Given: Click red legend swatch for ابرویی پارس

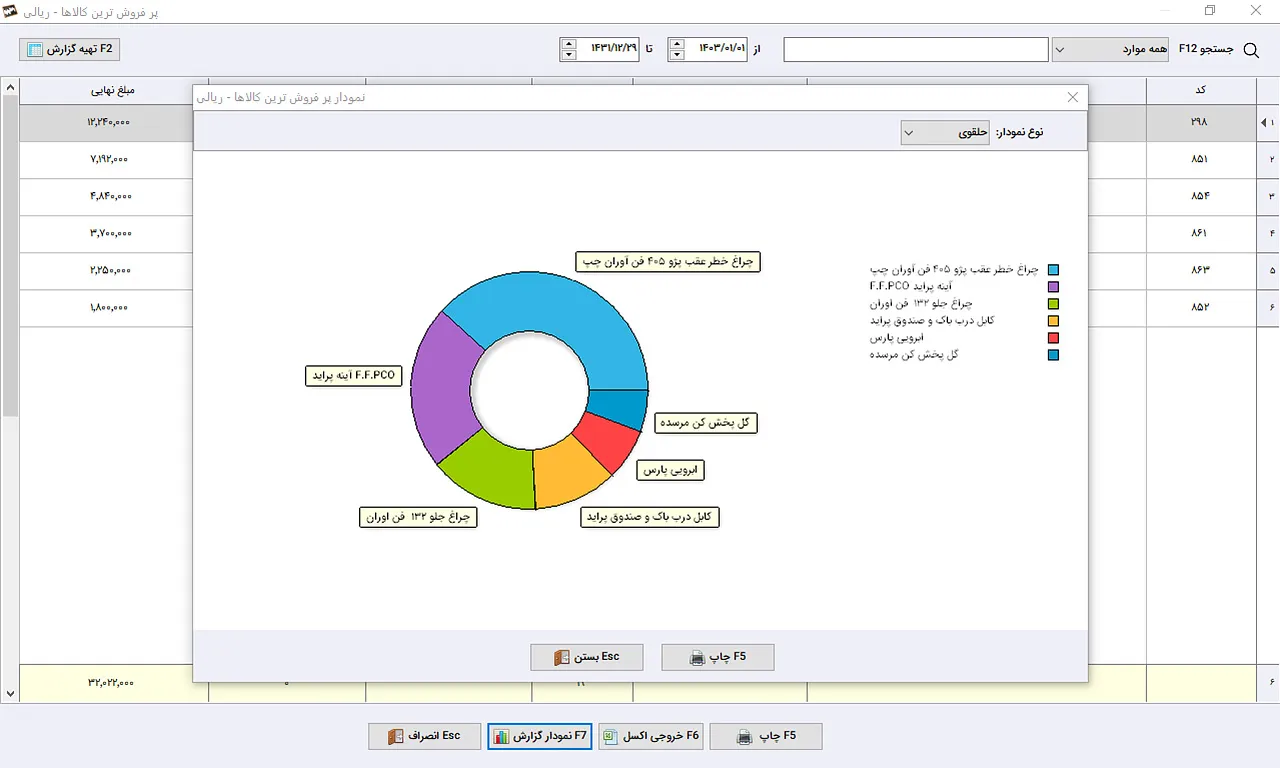Looking at the screenshot, I should coord(1053,338).
